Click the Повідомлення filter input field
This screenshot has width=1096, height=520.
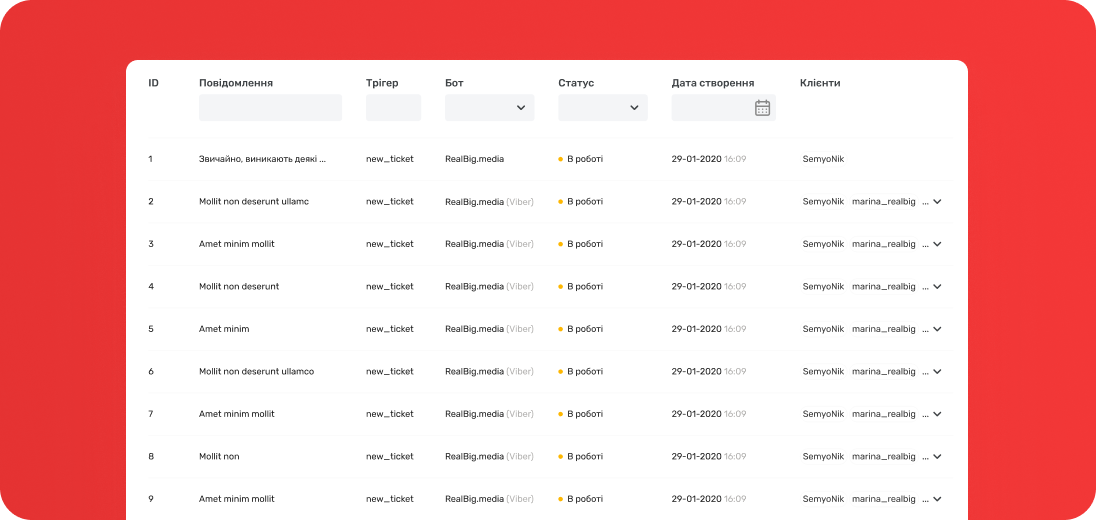click(270, 108)
